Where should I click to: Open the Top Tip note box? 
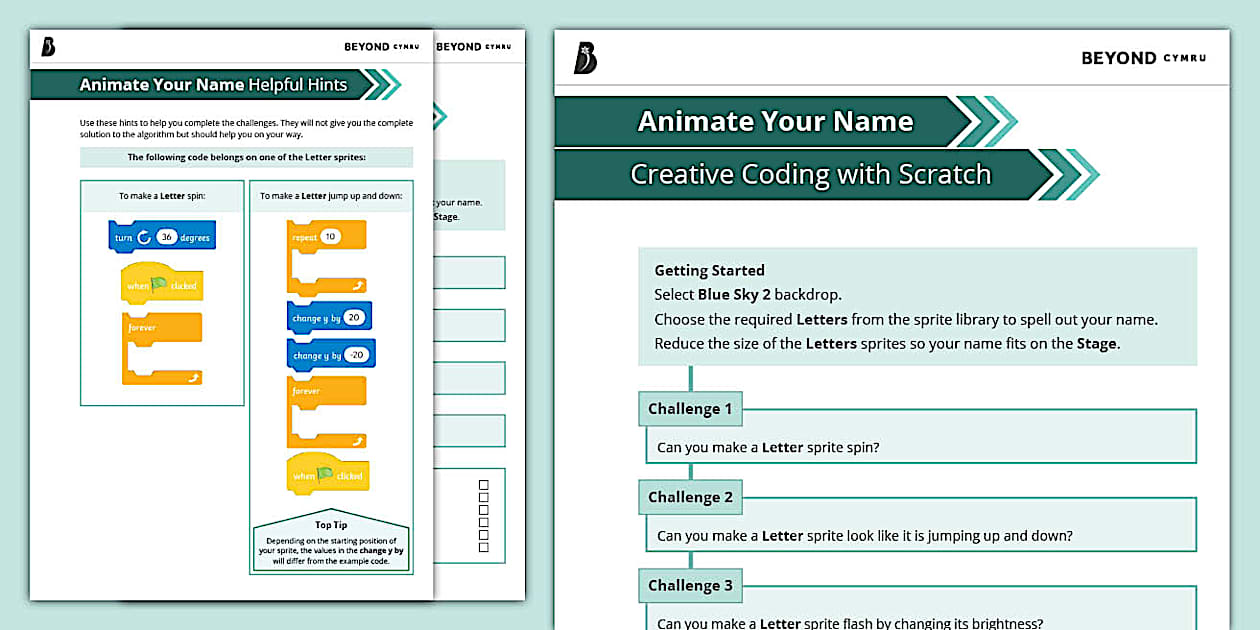coord(330,545)
